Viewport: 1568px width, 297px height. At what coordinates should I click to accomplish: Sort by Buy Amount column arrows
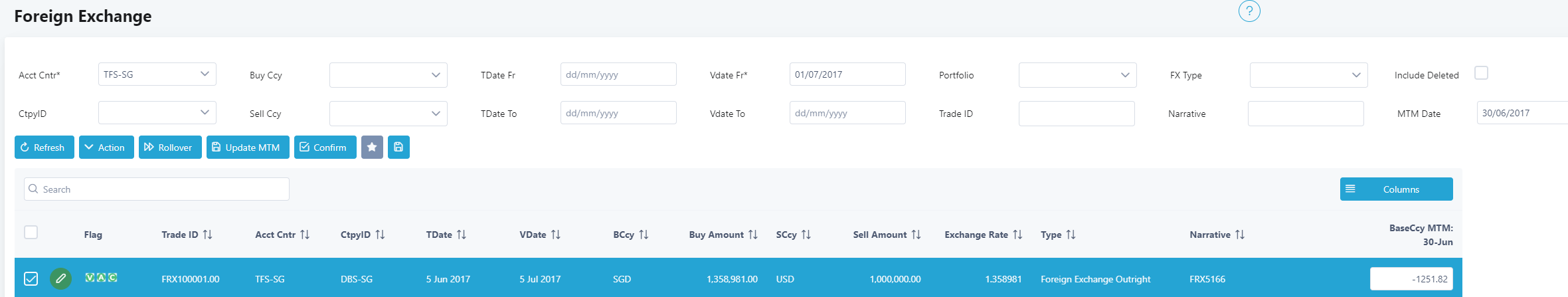tap(752, 235)
